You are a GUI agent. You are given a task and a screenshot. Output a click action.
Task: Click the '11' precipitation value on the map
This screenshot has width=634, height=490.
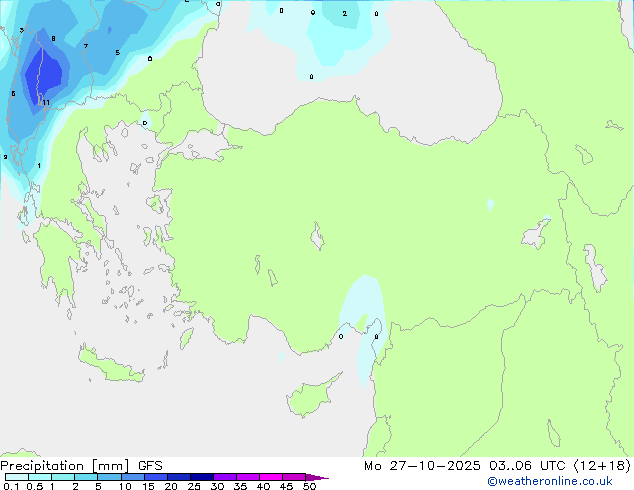[46, 103]
